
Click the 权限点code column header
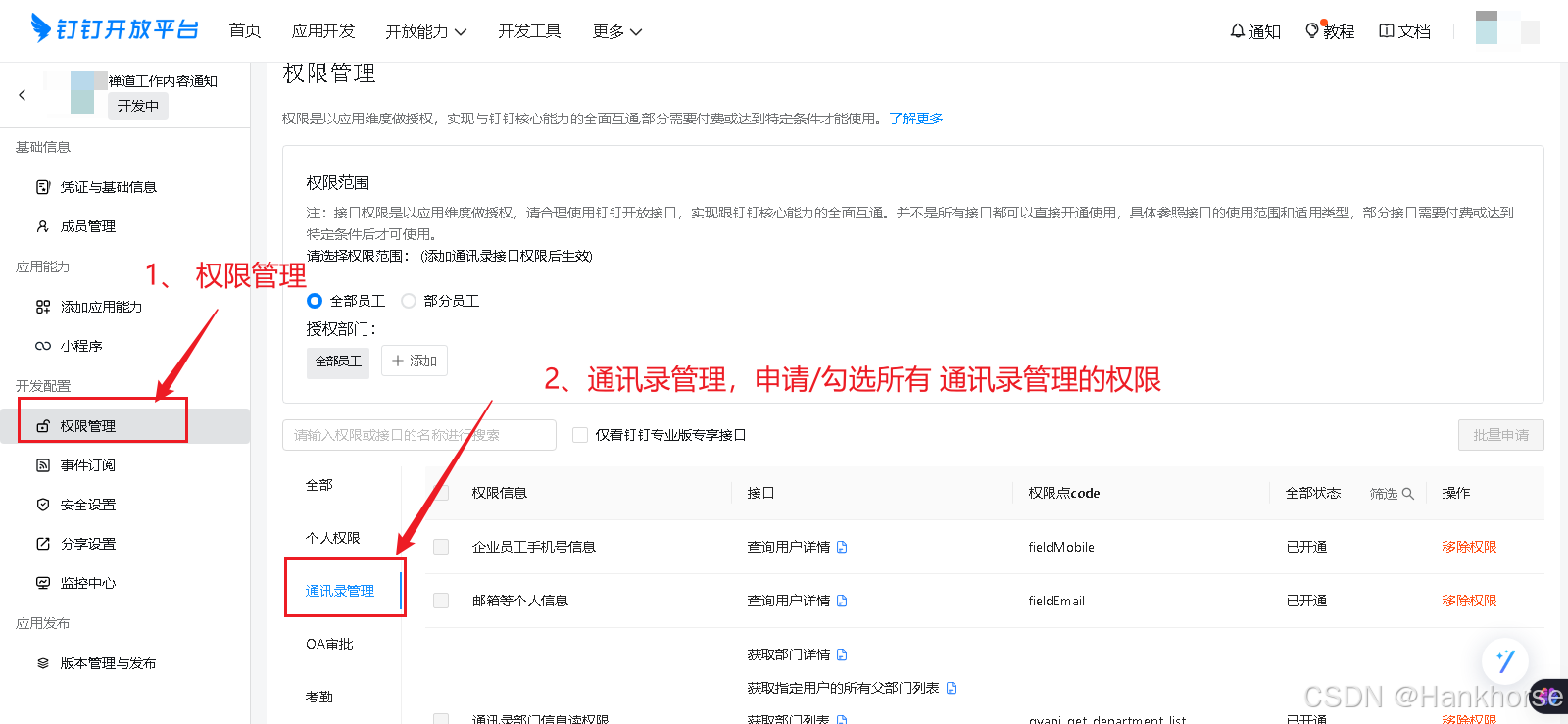coord(1064,493)
